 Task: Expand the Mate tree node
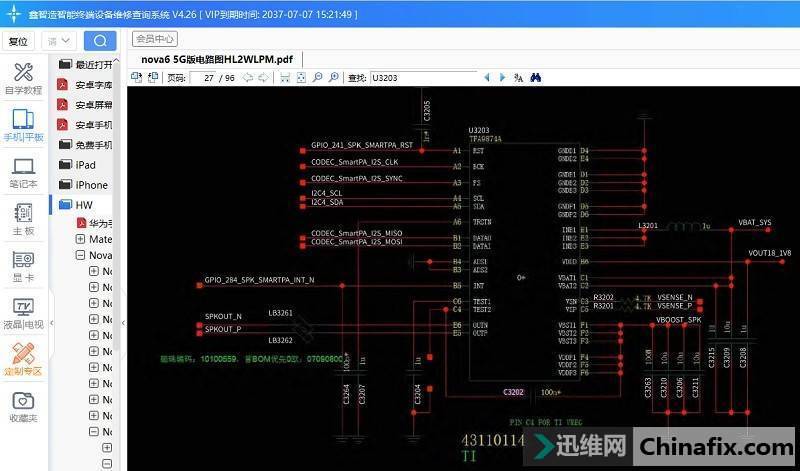point(80,239)
